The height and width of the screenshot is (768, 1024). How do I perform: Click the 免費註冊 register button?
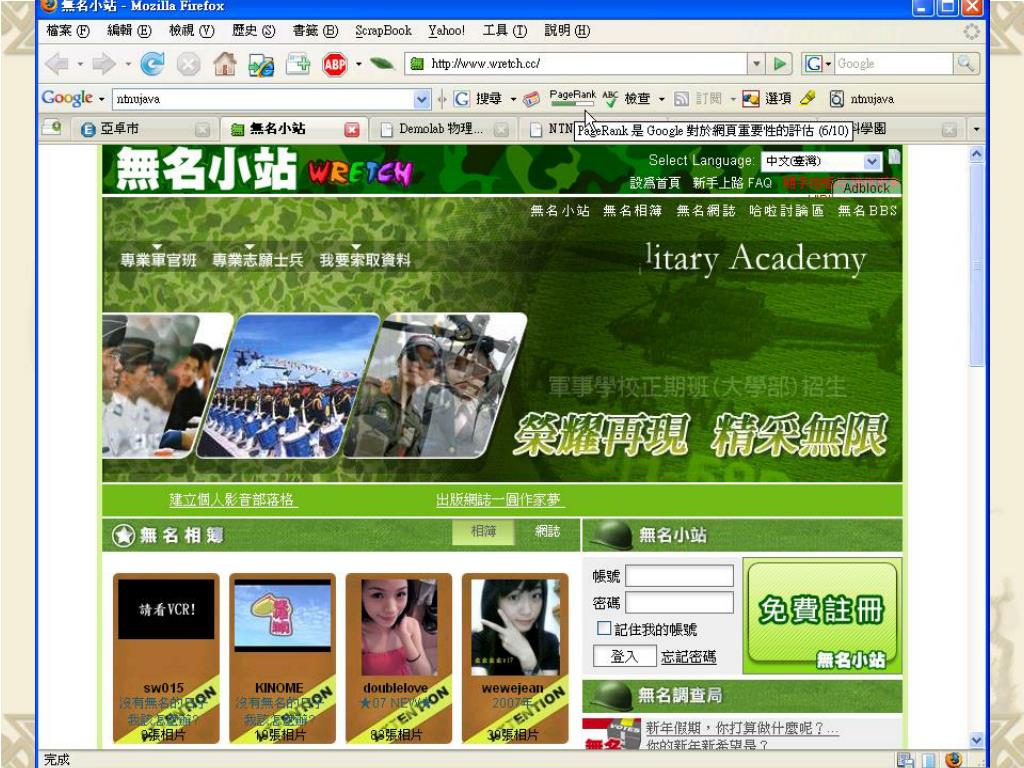tap(822, 616)
